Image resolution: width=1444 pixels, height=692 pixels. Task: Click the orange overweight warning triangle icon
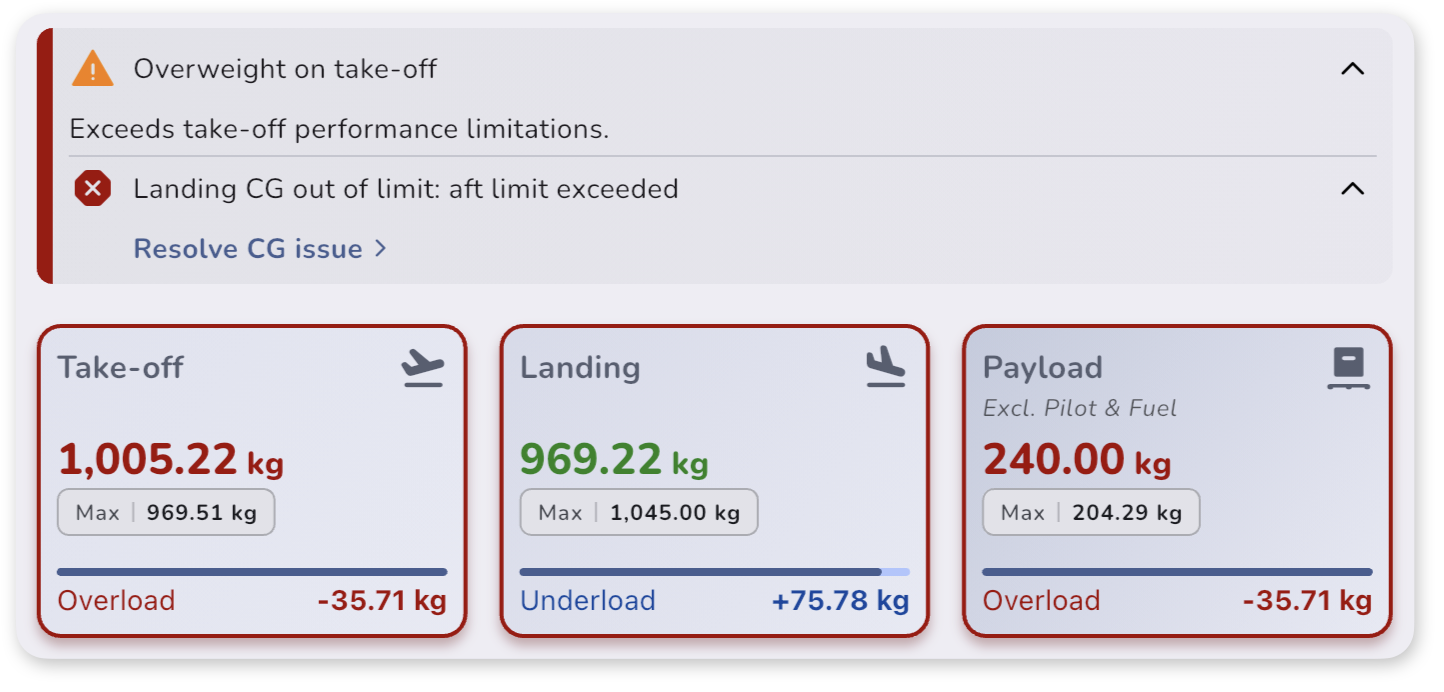pyautogui.click(x=93, y=68)
